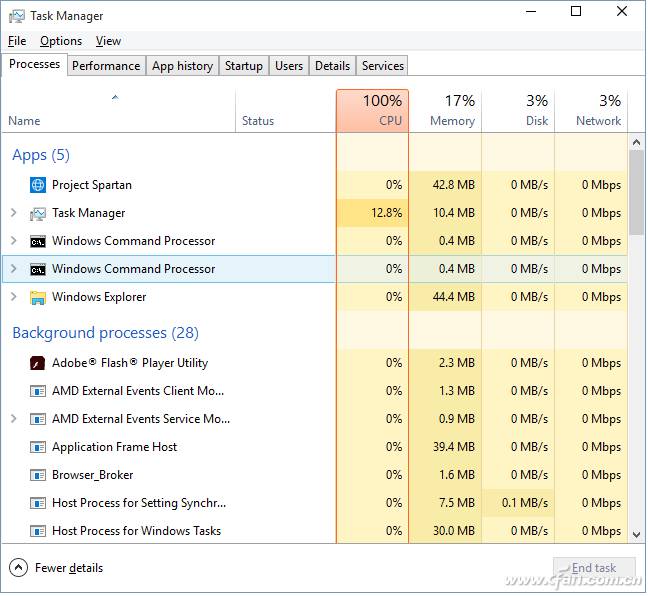Image resolution: width=648 pixels, height=596 pixels.
Task: Select the Processes tab
Action: pyautogui.click(x=34, y=64)
